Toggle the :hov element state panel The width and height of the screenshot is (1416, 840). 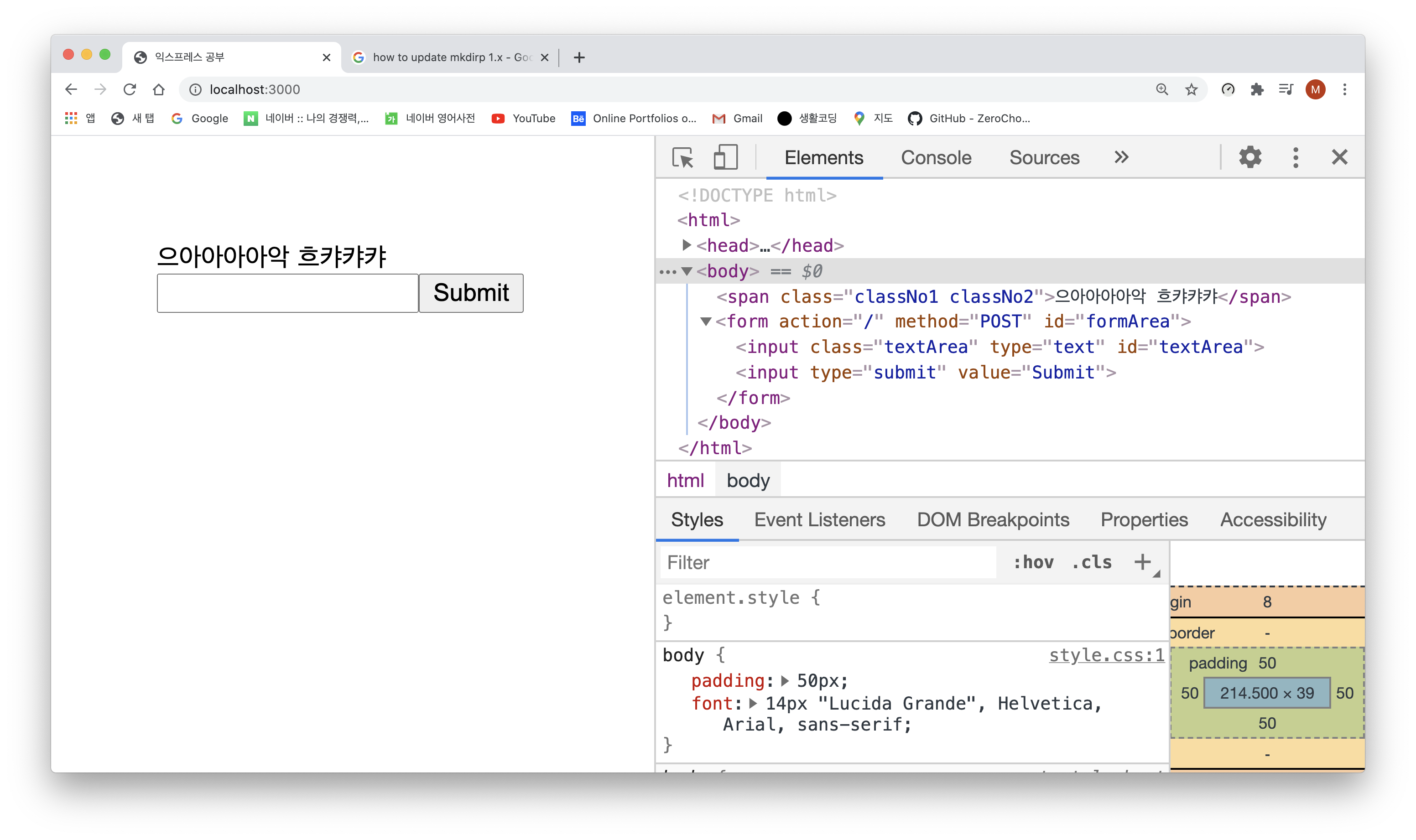(x=1033, y=562)
